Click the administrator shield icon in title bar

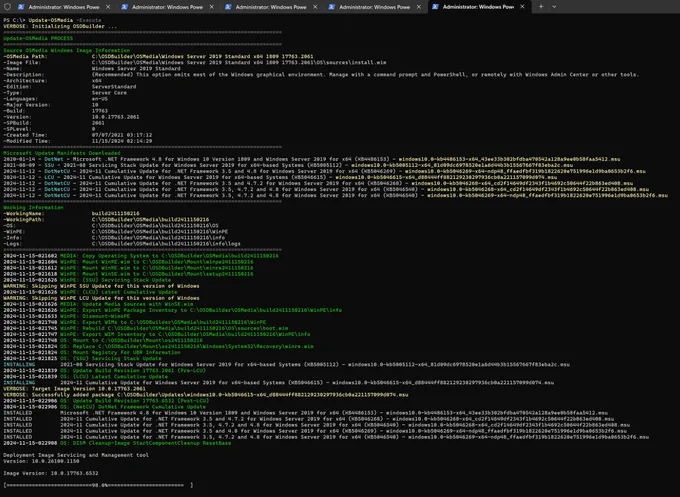point(7,7)
